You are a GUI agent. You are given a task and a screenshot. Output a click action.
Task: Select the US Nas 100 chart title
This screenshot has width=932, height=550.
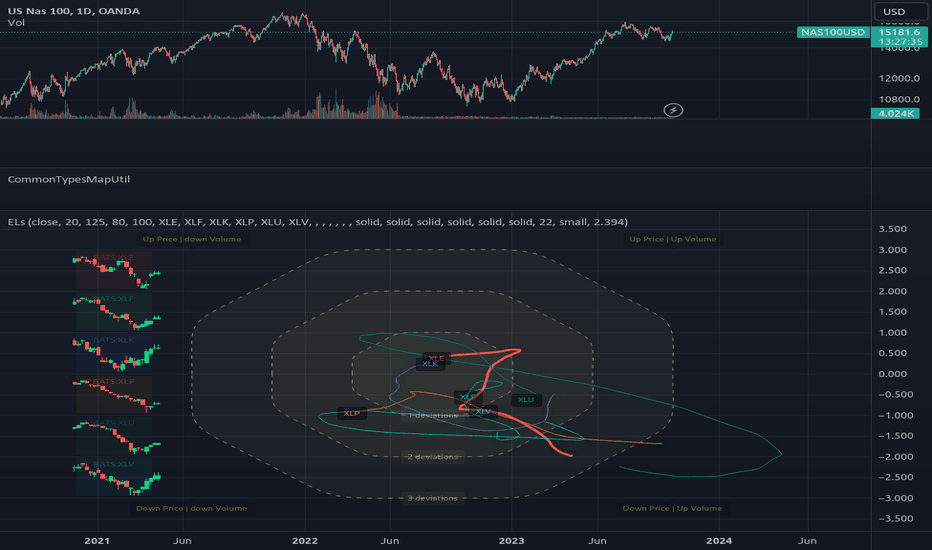(x=74, y=11)
